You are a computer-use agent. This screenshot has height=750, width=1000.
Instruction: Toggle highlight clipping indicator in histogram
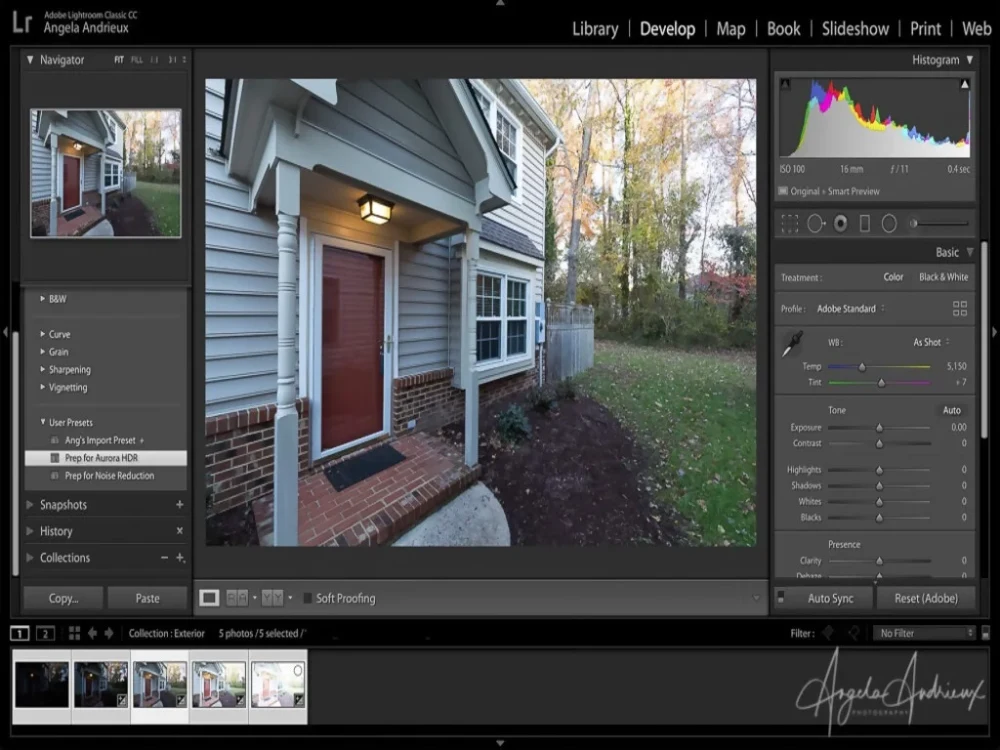click(x=964, y=84)
